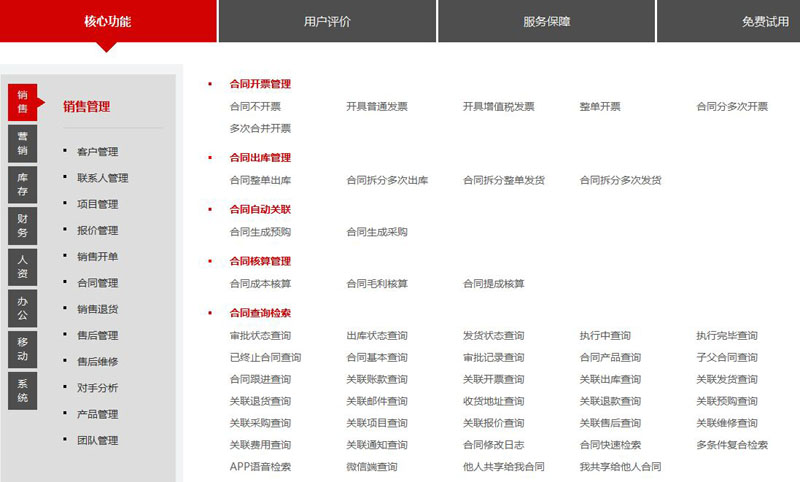Open the APP语音检索 link
Viewport: 800px width, 482px height.
click(260, 466)
